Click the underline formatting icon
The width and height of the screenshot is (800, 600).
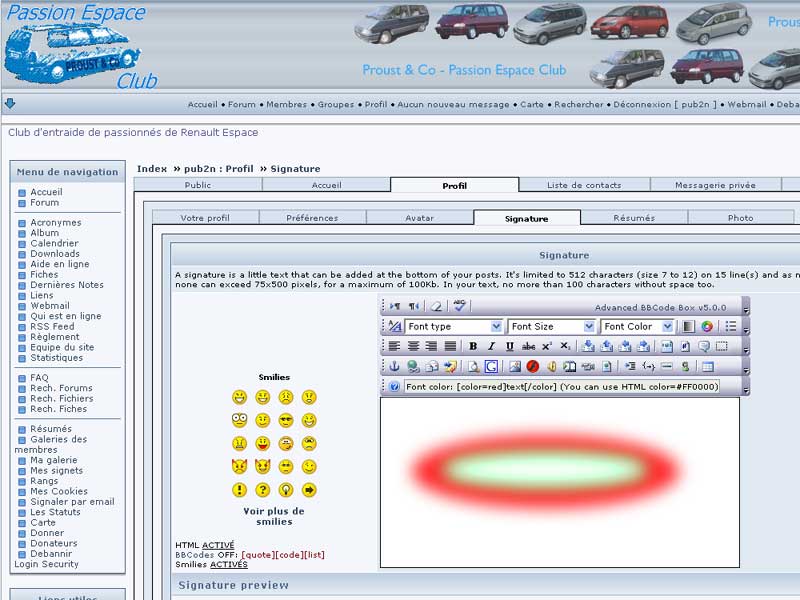click(x=509, y=346)
